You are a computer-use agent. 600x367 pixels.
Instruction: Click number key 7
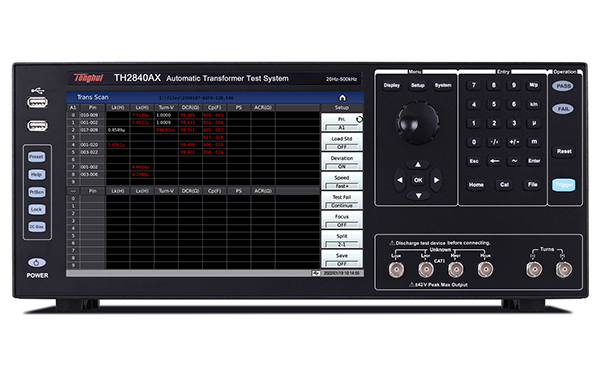pyautogui.click(x=474, y=85)
